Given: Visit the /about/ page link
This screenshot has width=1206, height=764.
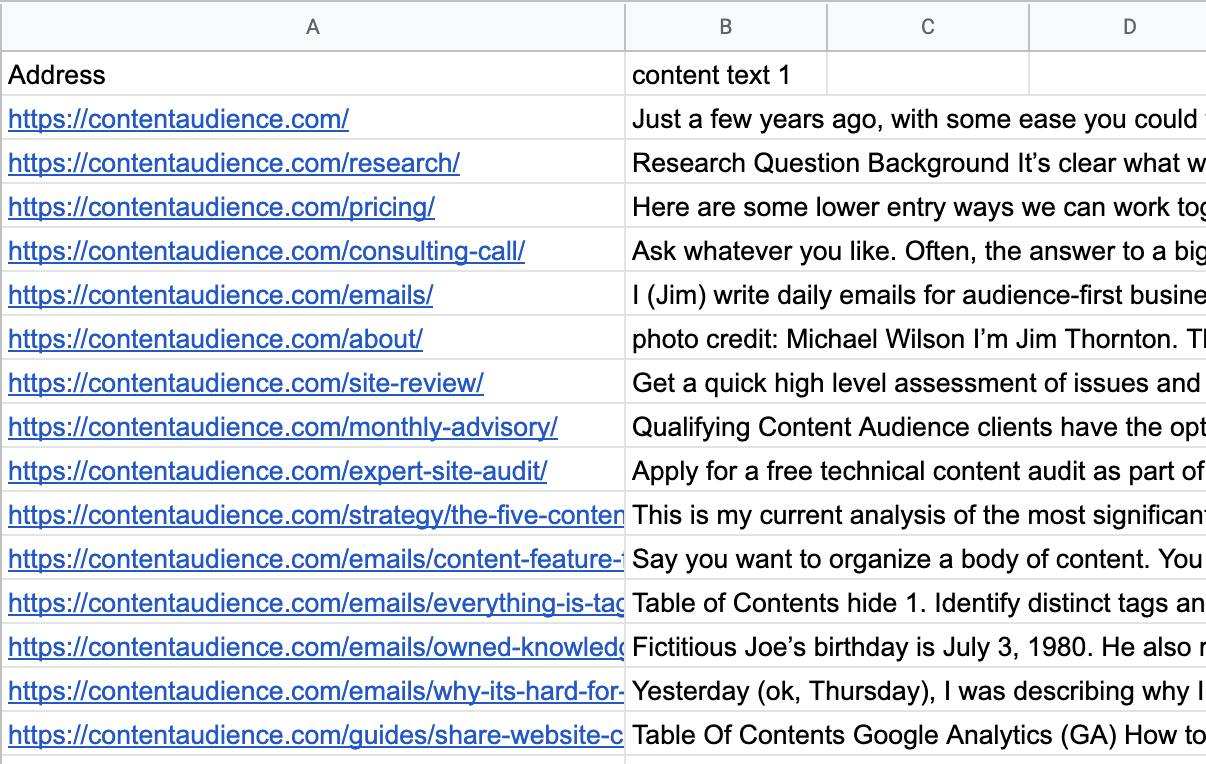Looking at the screenshot, I should pos(215,339).
